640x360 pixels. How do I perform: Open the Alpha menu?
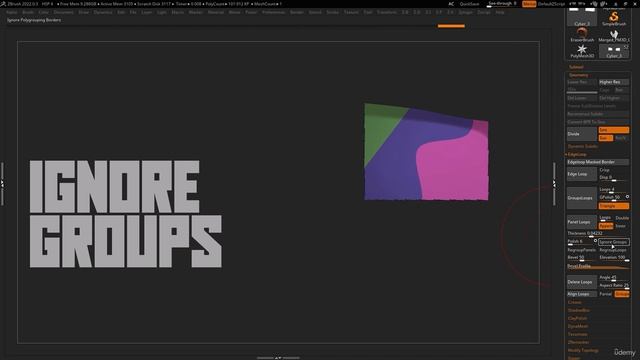click(x=12, y=12)
